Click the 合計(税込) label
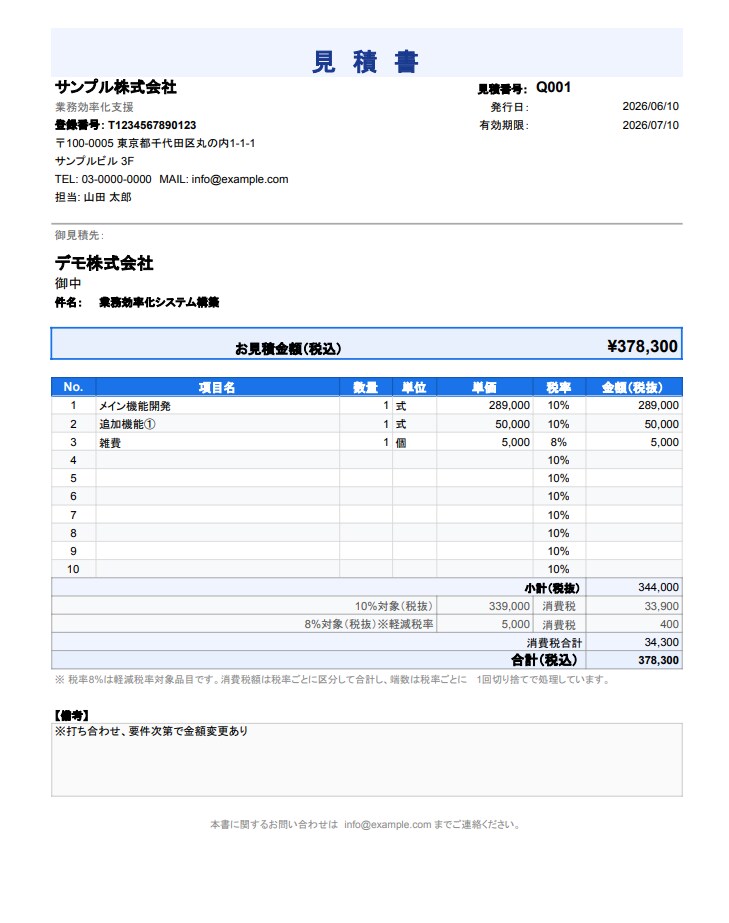 pos(544,660)
